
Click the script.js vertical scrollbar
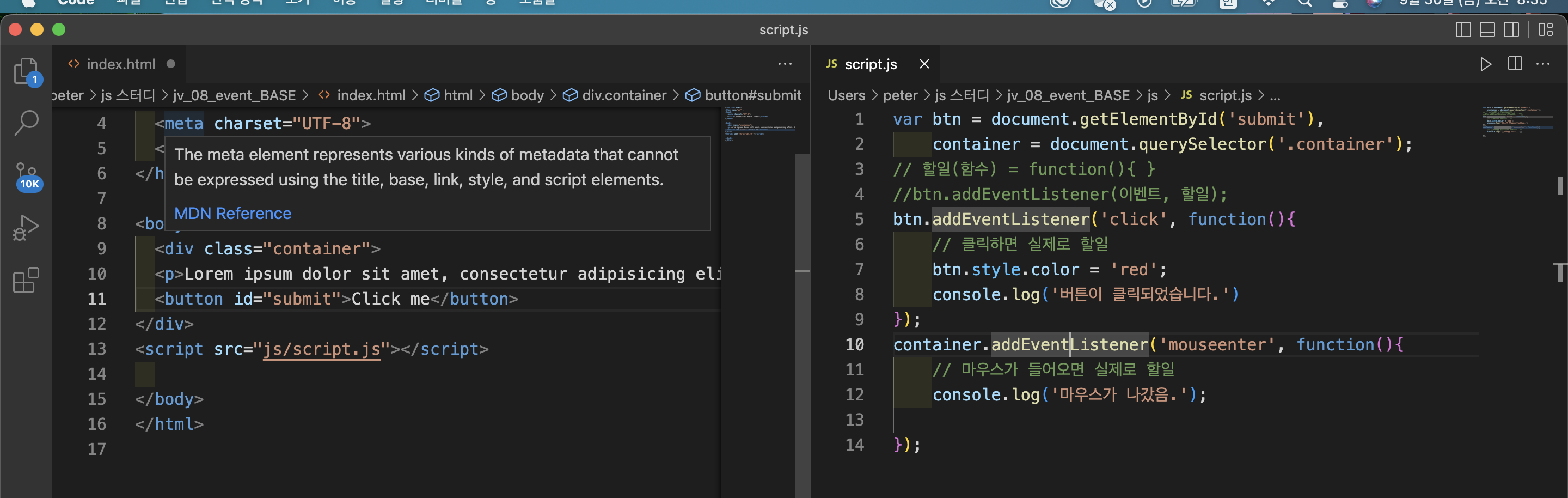click(x=1560, y=302)
